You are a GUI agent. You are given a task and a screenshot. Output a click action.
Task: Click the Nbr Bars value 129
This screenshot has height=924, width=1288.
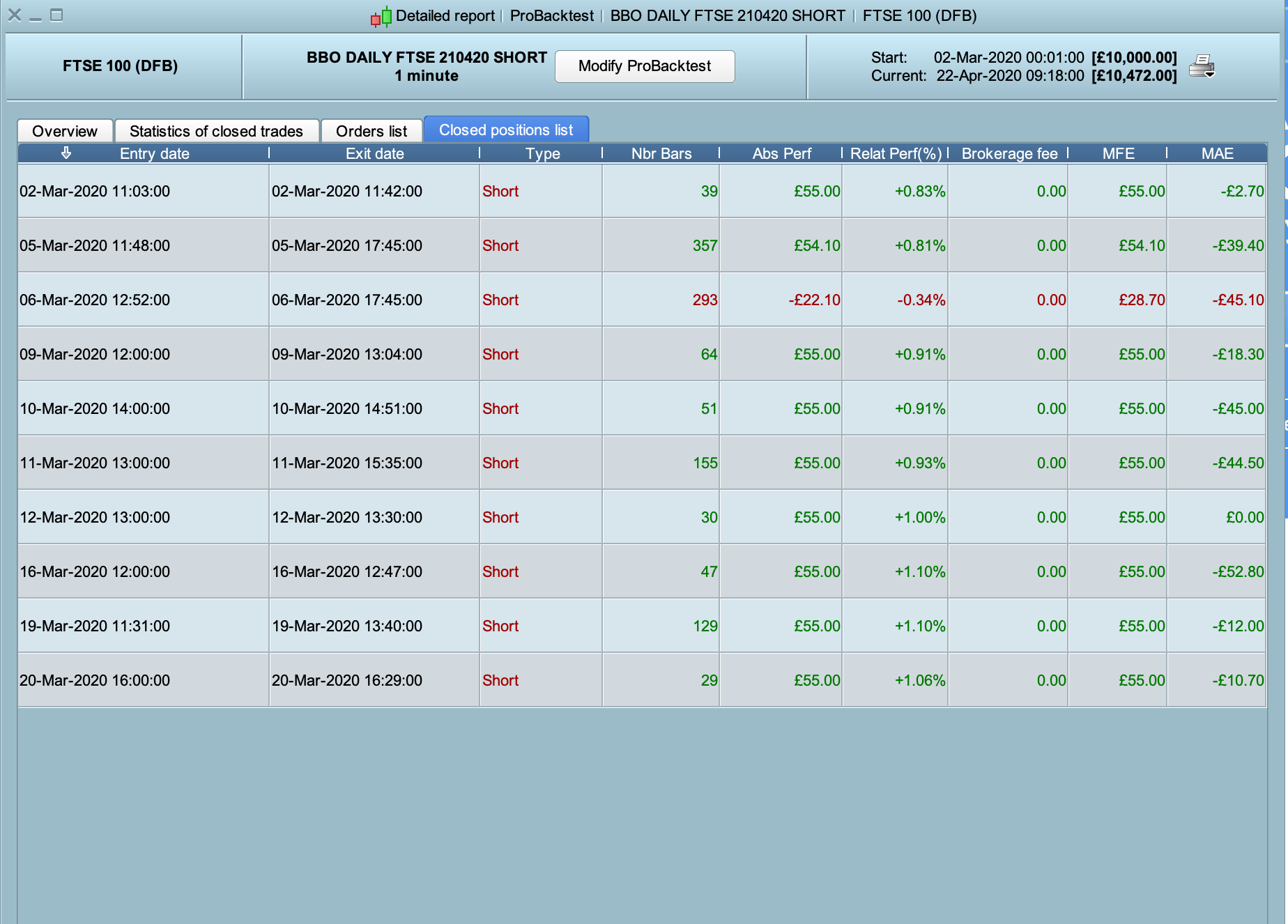point(705,626)
